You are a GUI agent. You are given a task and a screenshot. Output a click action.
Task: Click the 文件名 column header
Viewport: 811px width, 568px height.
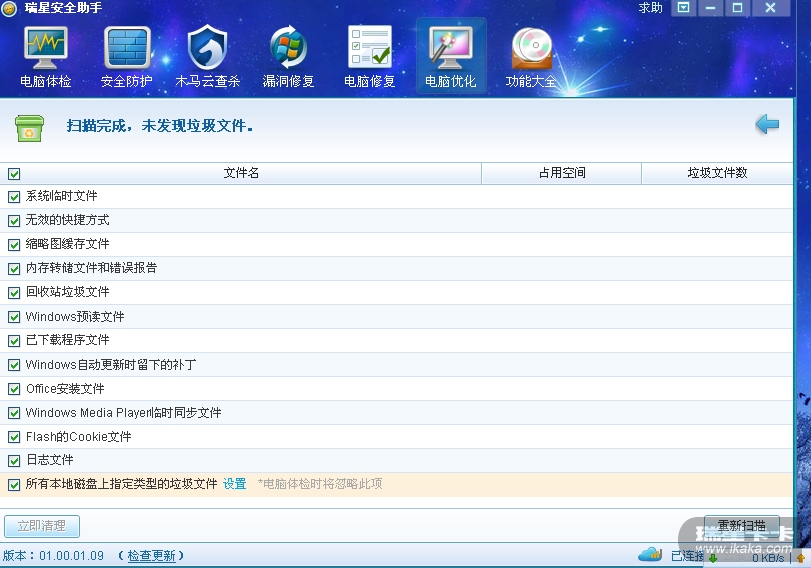pyautogui.click(x=241, y=173)
